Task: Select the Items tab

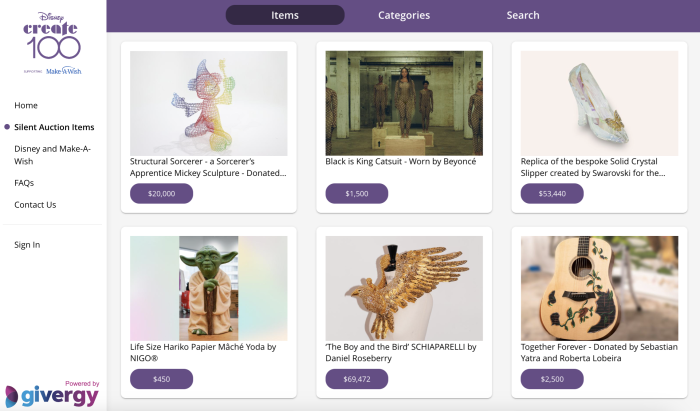Action: 285,15
